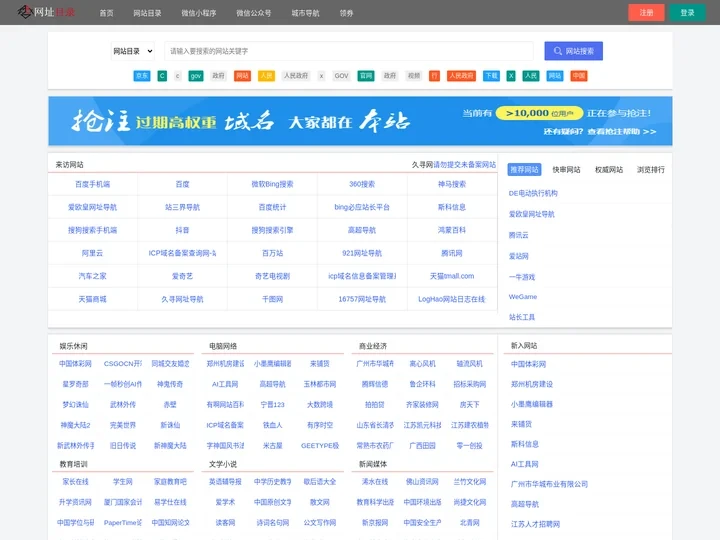The image size is (720, 540).
Task: Open the 神马搜索 link
Action: pos(452,184)
